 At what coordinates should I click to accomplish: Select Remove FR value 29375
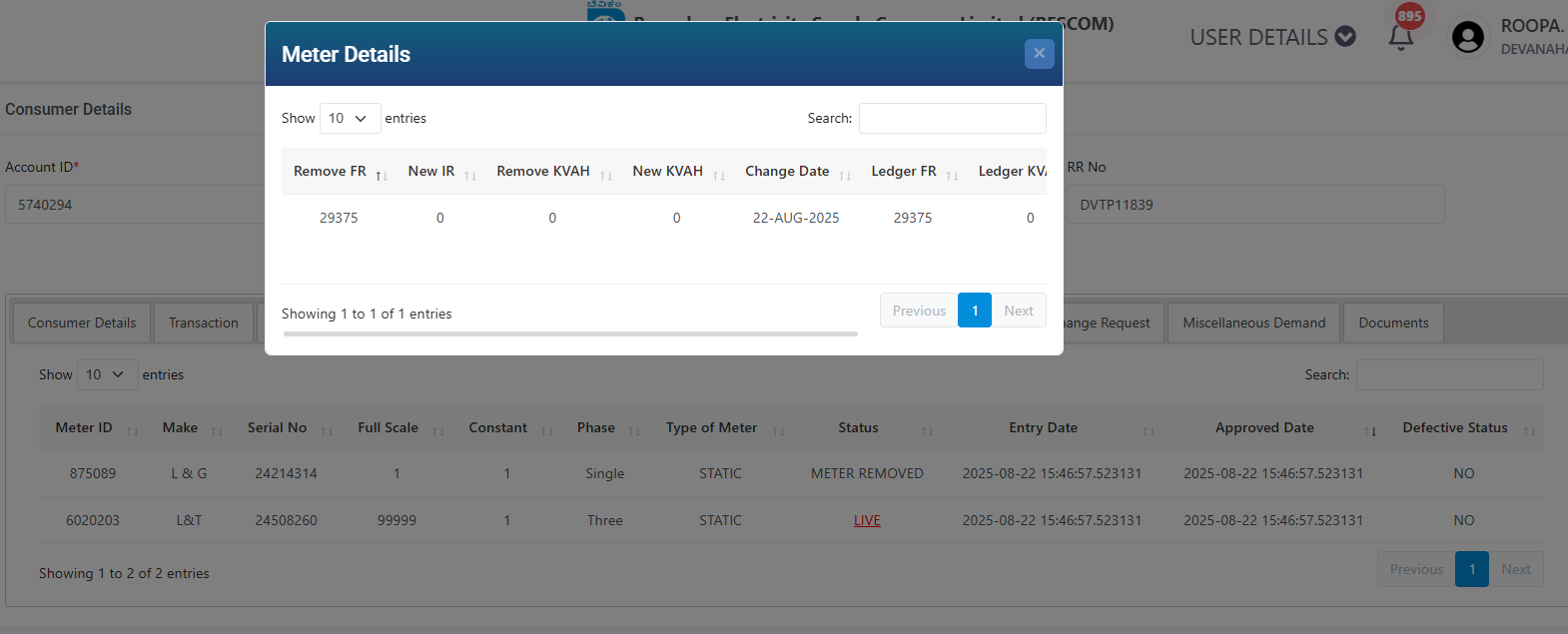pyautogui.click(x=339, y=218)
